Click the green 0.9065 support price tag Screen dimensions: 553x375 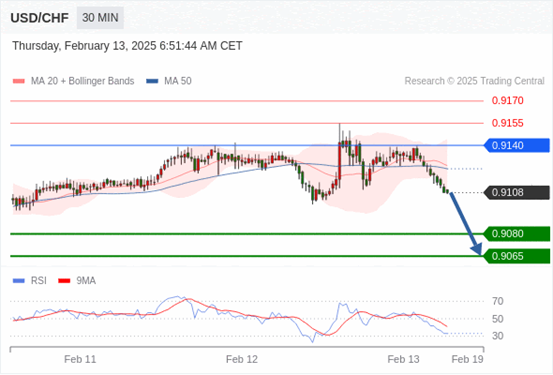pos(517,256)
